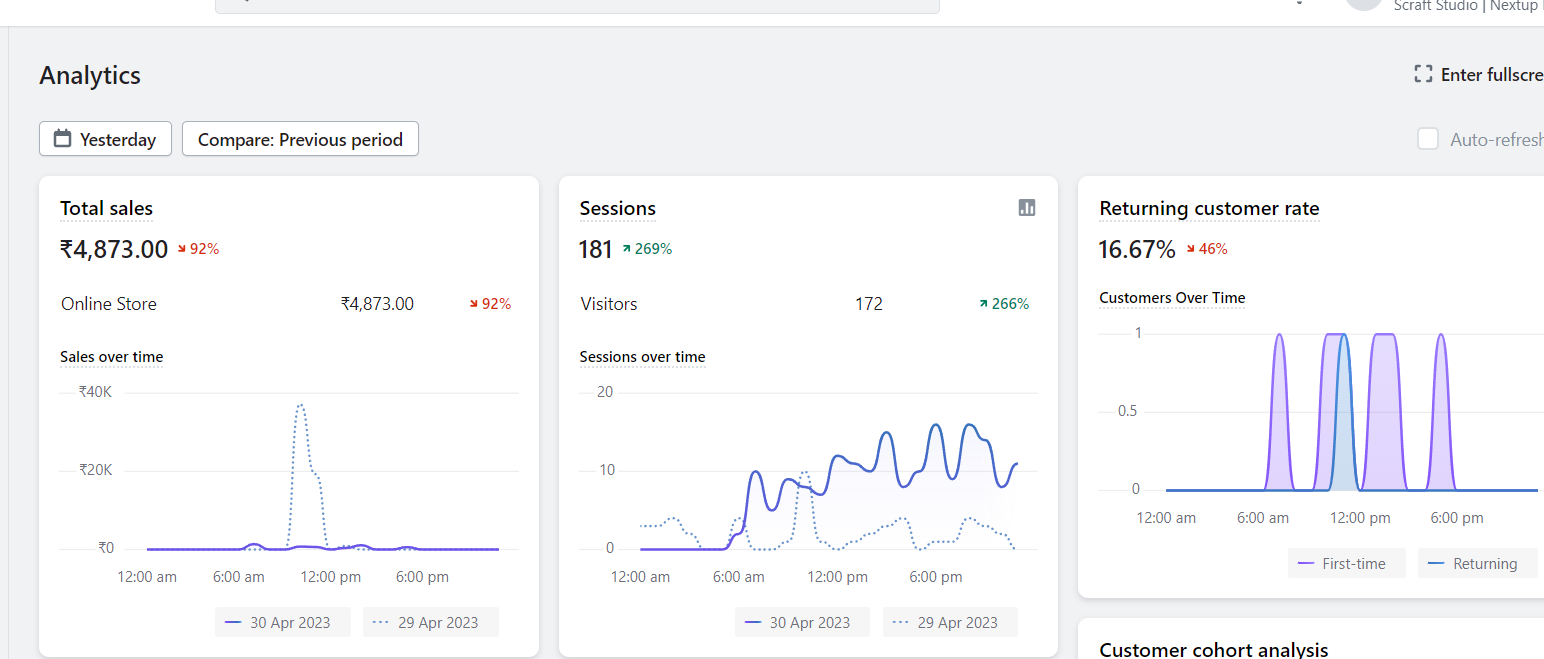Click the 172 visitors count
This screenshot has width=1544, height=659.
(869, 304)
